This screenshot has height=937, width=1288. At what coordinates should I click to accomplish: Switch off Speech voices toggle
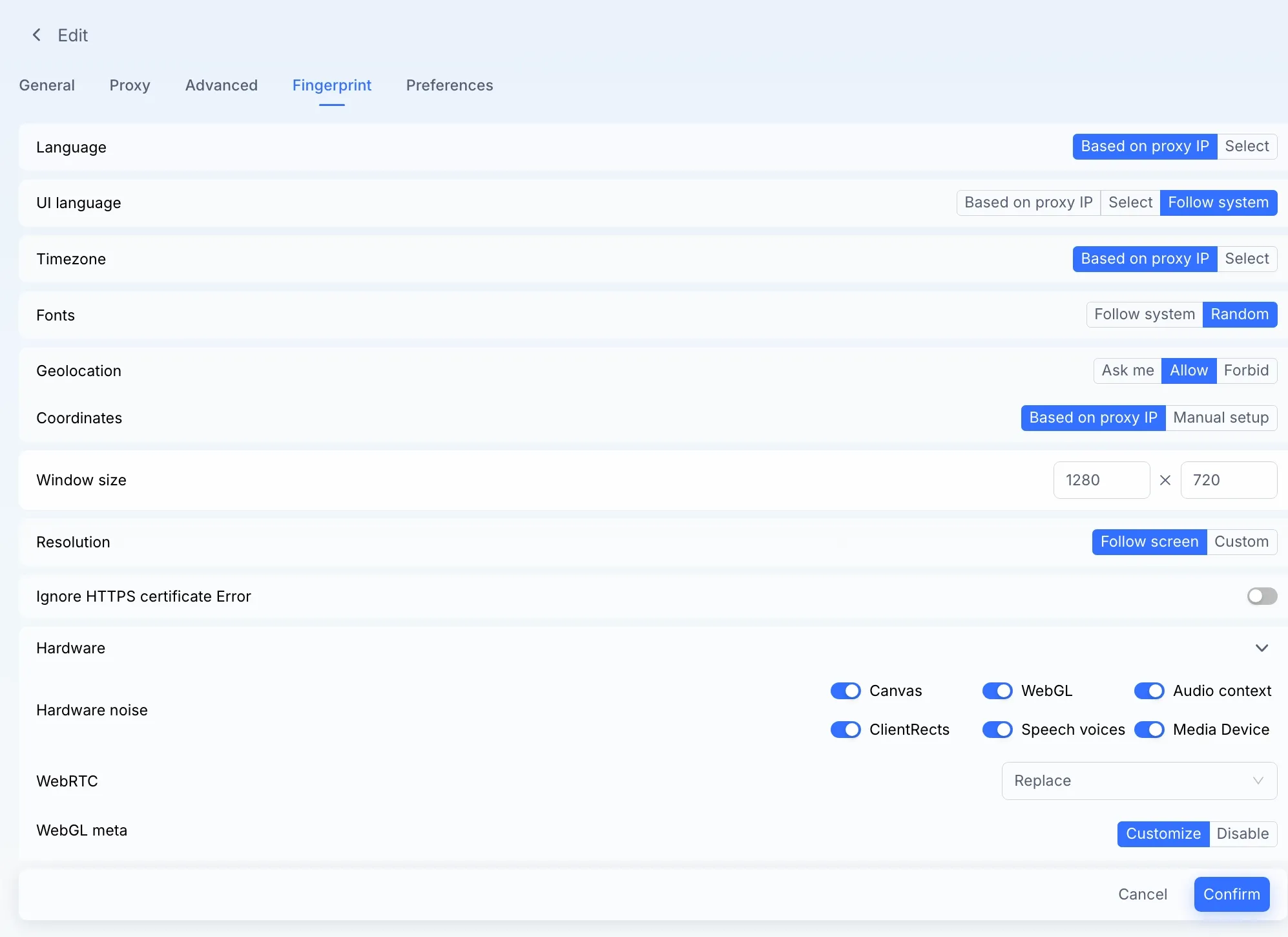click(x=997, y=730)
